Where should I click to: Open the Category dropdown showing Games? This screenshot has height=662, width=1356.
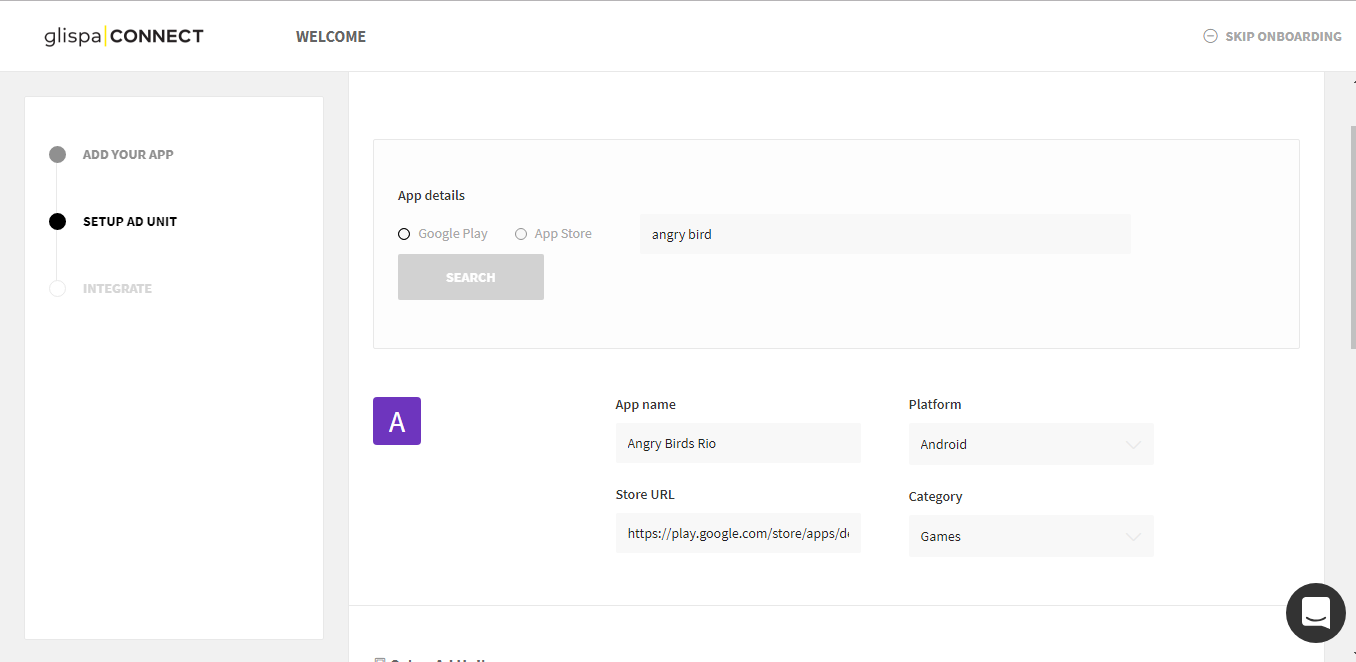pos(1030,536)
